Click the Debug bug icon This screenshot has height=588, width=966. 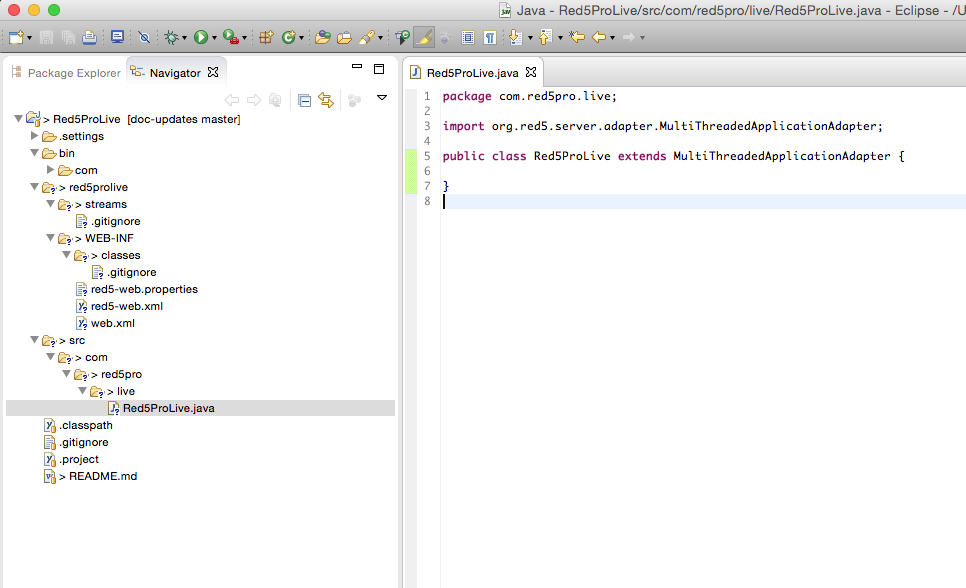[x=171, y=38]
